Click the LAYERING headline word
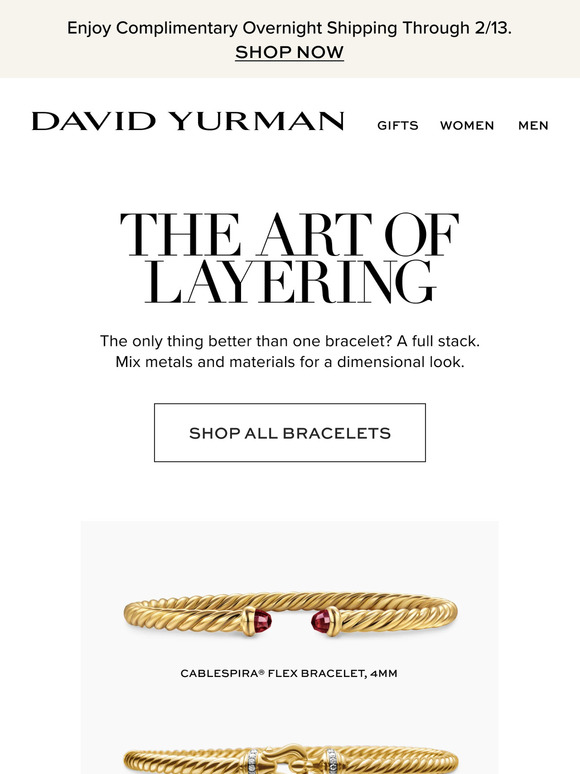Screen dimensions: 580x774 tap(290, 281)
